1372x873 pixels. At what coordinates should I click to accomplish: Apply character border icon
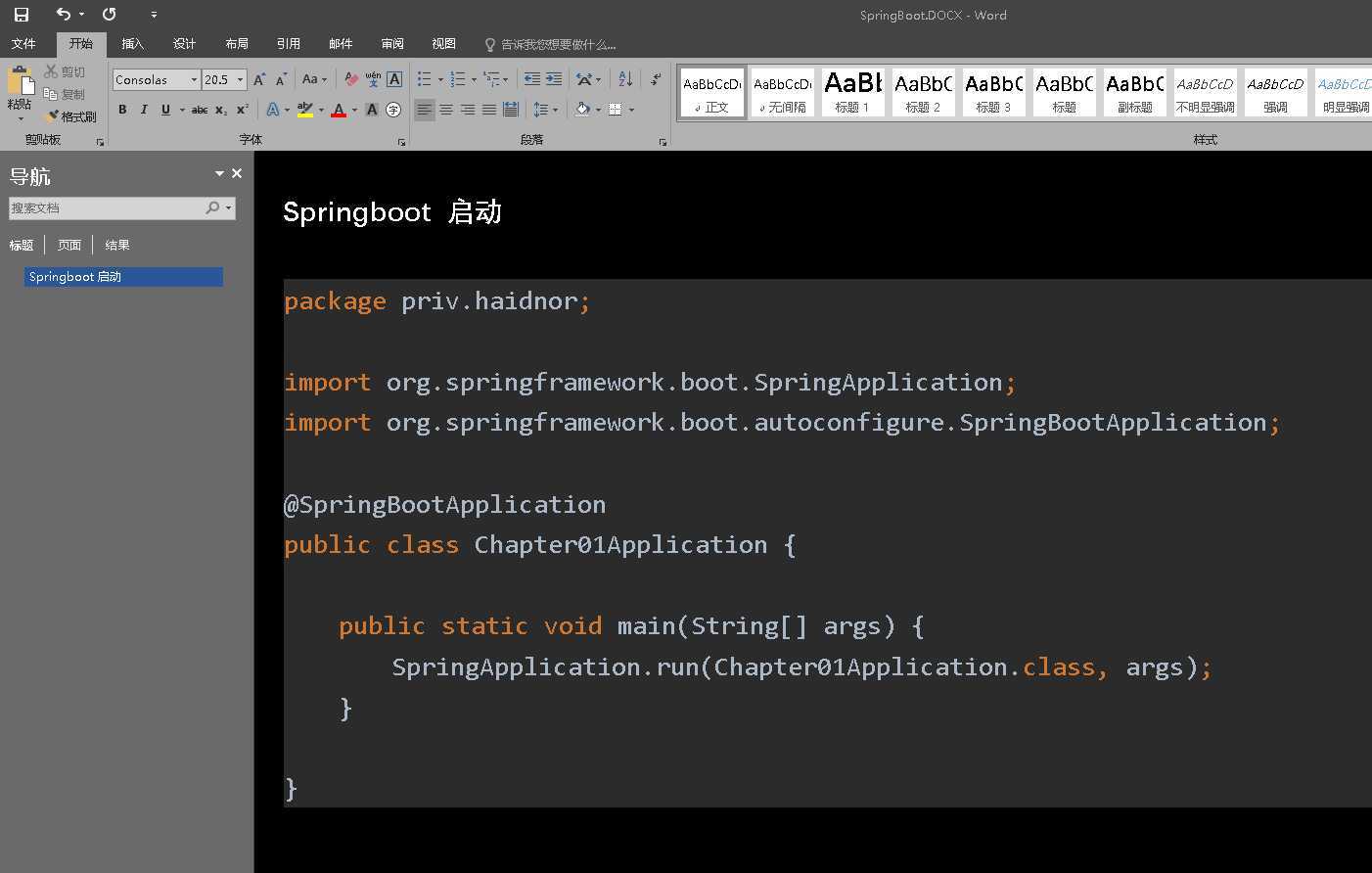click(x=394, y=80)
